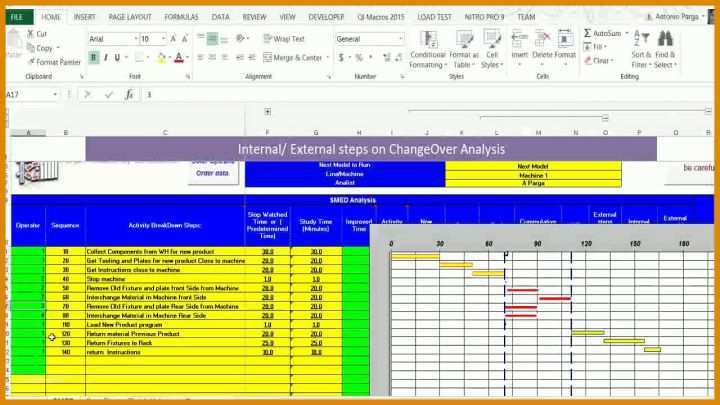Screen dimensions: 720x405
Task: Select column A header
Action: [28, 133]
